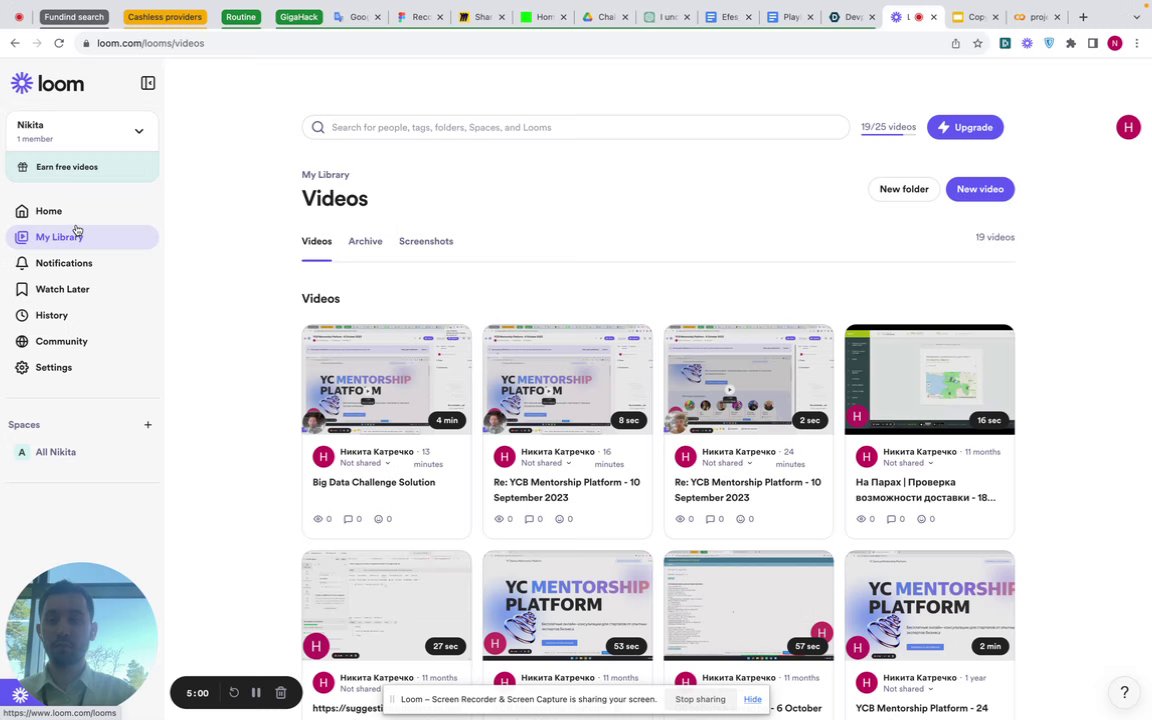The height and width of the screenshot is (720, 1152).
Task: Open Settings in the sidebar
Action: click(x=82, y=367)
